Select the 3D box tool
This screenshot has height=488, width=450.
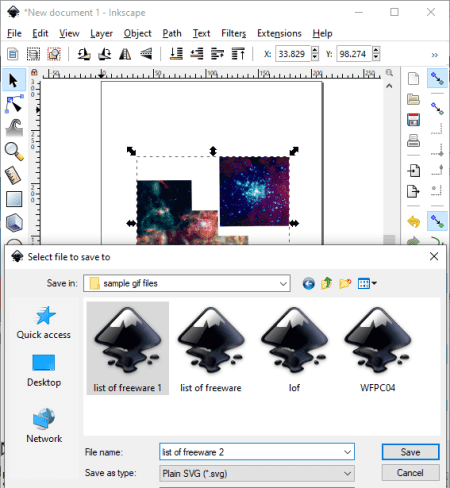14,222
